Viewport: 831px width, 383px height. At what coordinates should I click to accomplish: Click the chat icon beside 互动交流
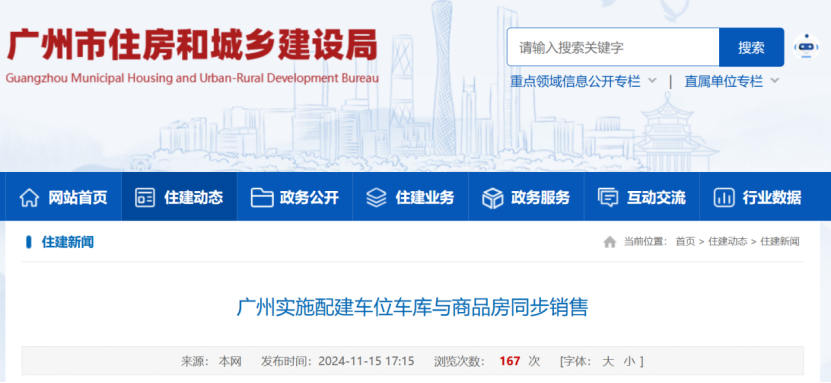[608, 198]
